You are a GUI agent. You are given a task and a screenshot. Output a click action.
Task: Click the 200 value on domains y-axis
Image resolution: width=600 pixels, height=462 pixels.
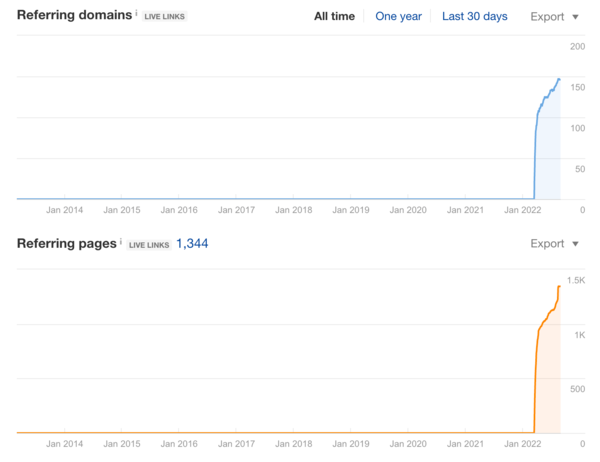(577, 47)
